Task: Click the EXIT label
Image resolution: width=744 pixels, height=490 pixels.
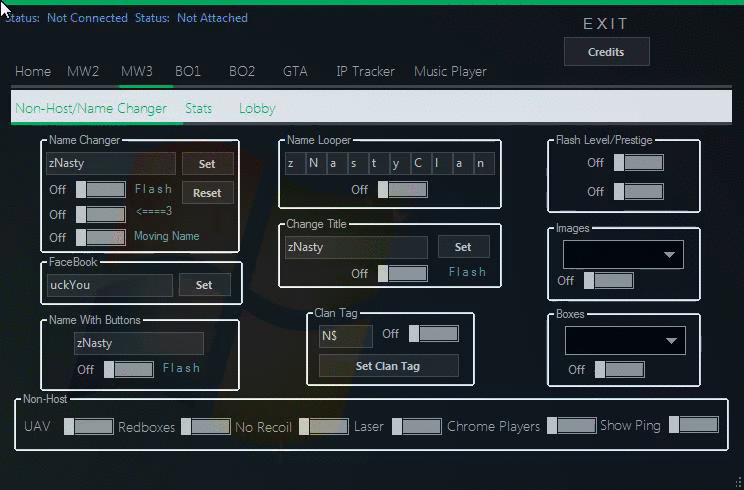Action: [606, 24]
